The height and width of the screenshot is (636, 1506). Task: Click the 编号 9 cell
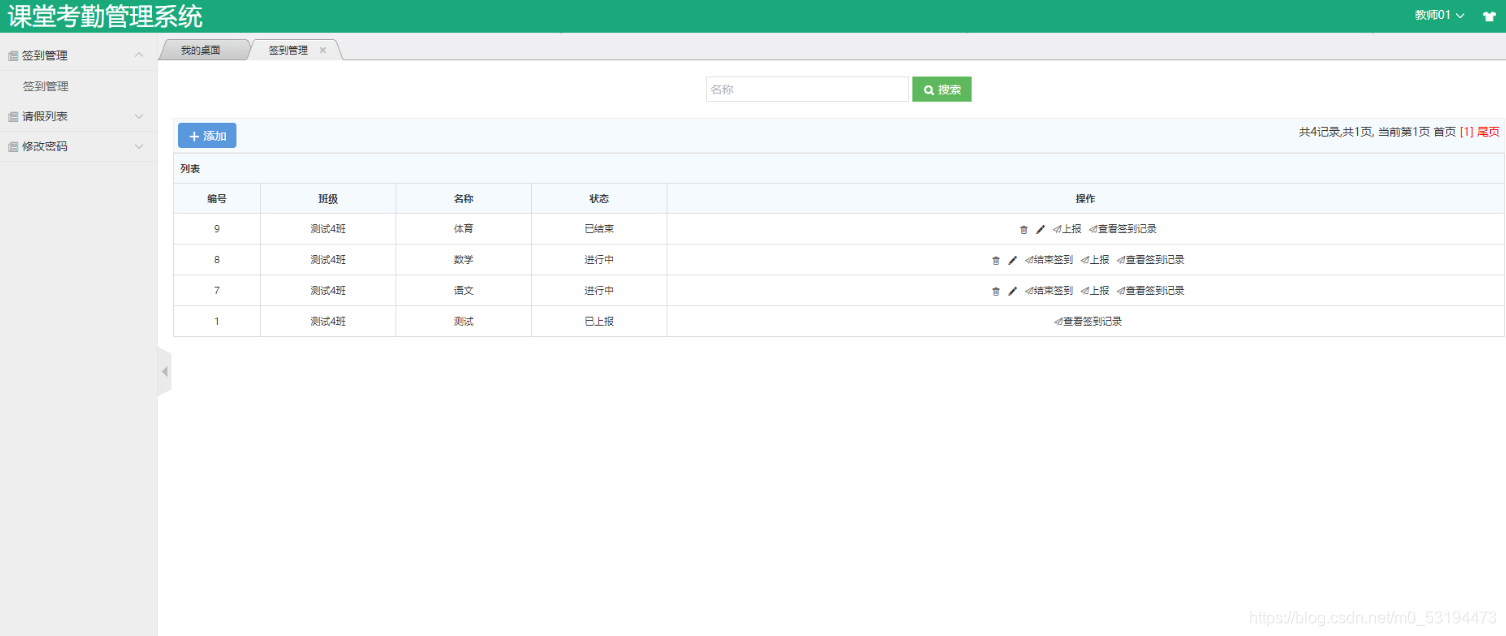pos(217,229)
